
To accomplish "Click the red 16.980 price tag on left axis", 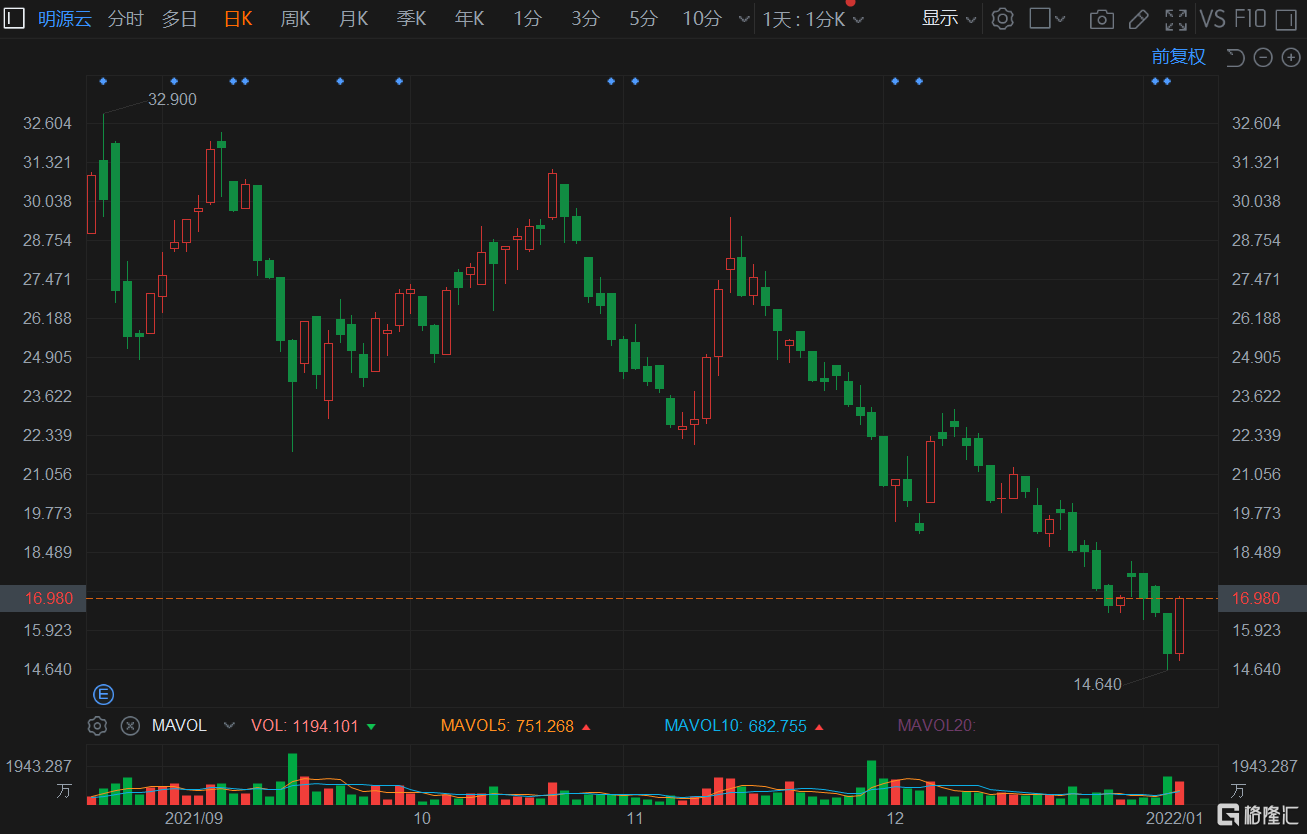I will click(x=43, y=598).
